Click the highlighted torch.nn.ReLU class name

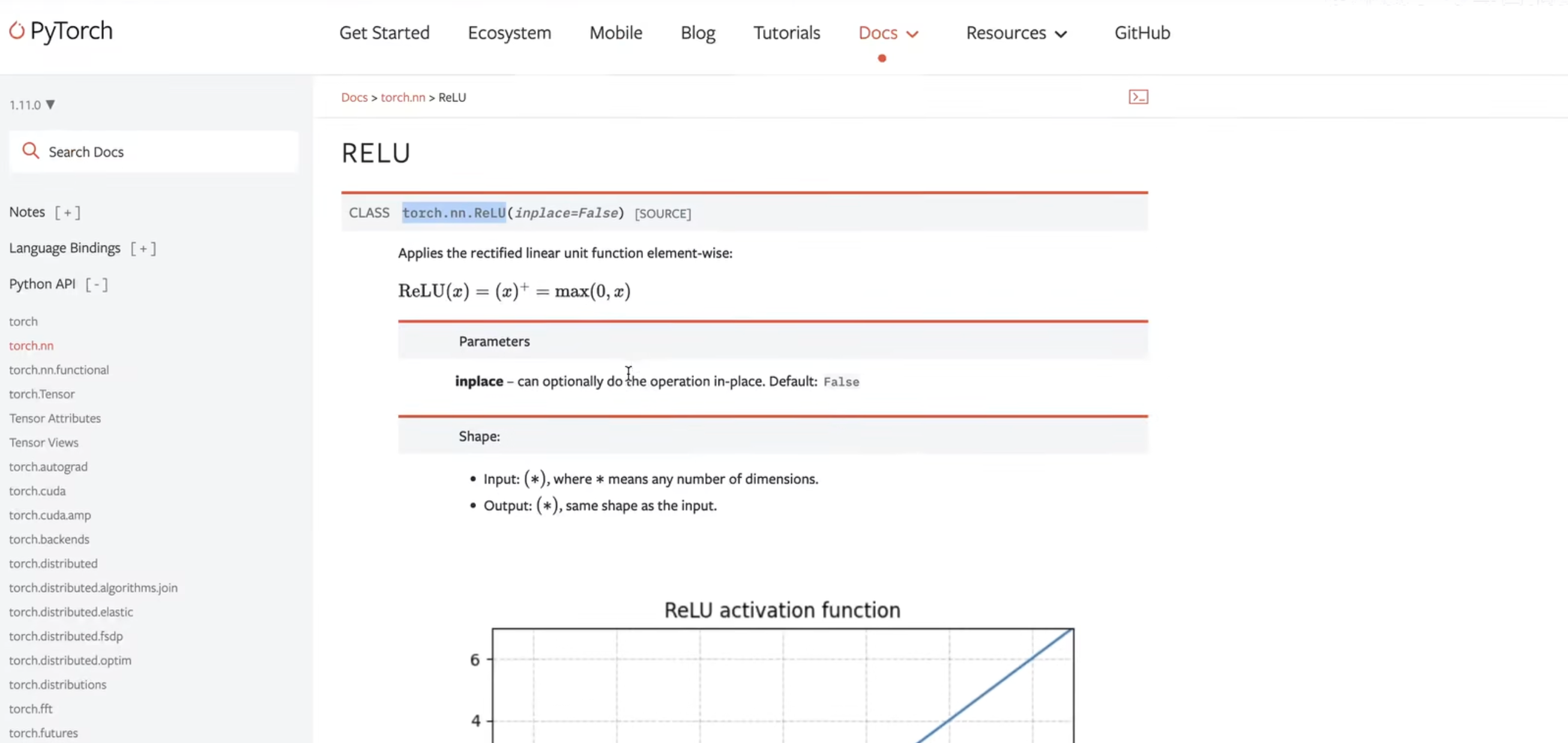click(453, 213)
